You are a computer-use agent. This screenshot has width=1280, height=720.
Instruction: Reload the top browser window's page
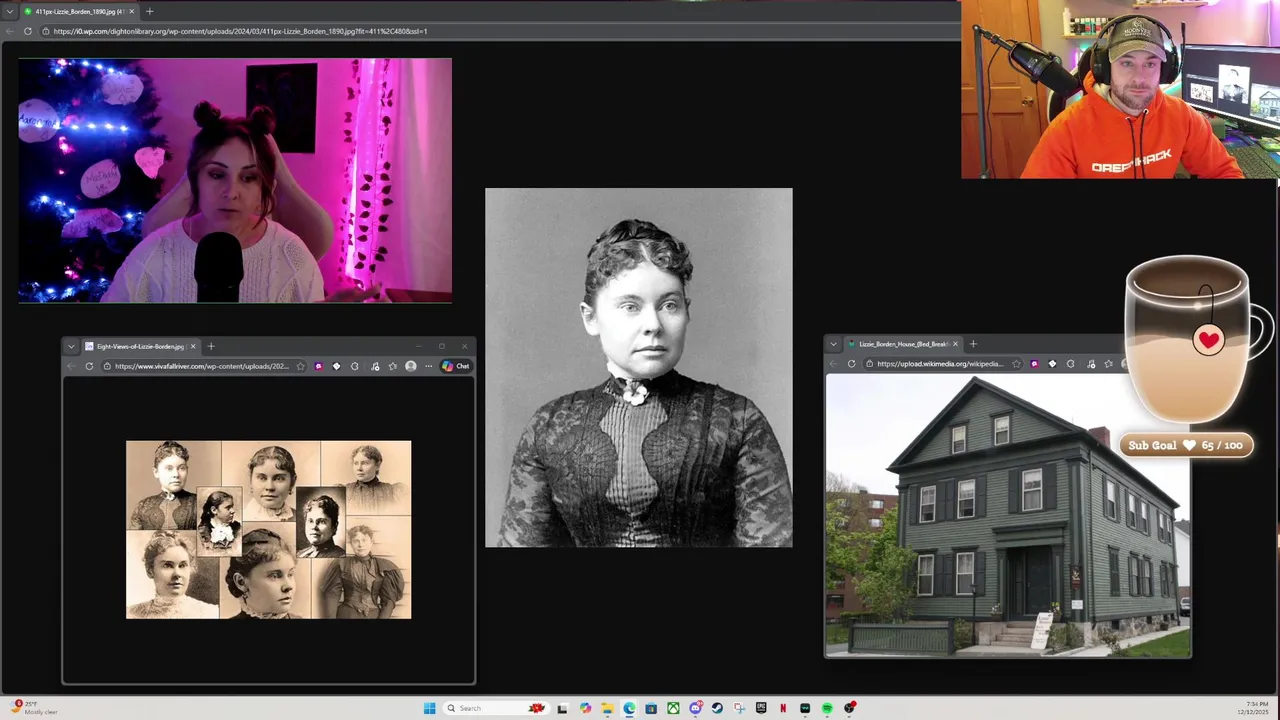[28, 31]
